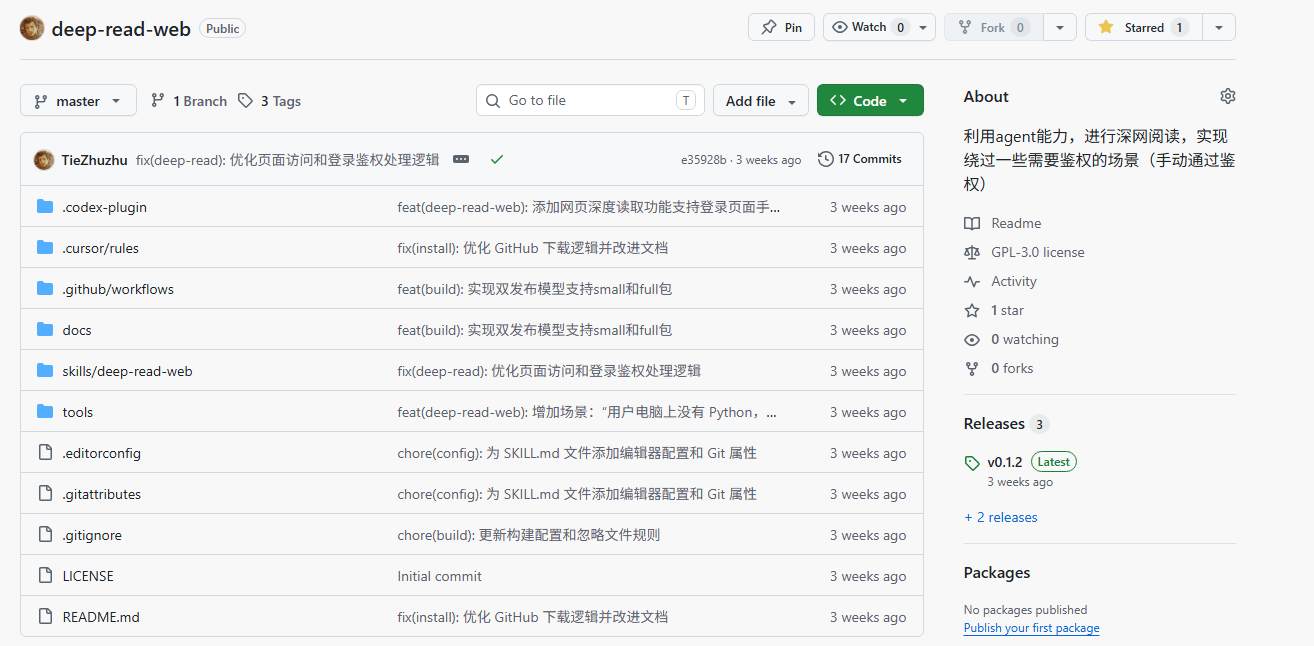Click the .gitignore file icon
The height and width of the screenshot is (646, 1314).
point(45,535)
